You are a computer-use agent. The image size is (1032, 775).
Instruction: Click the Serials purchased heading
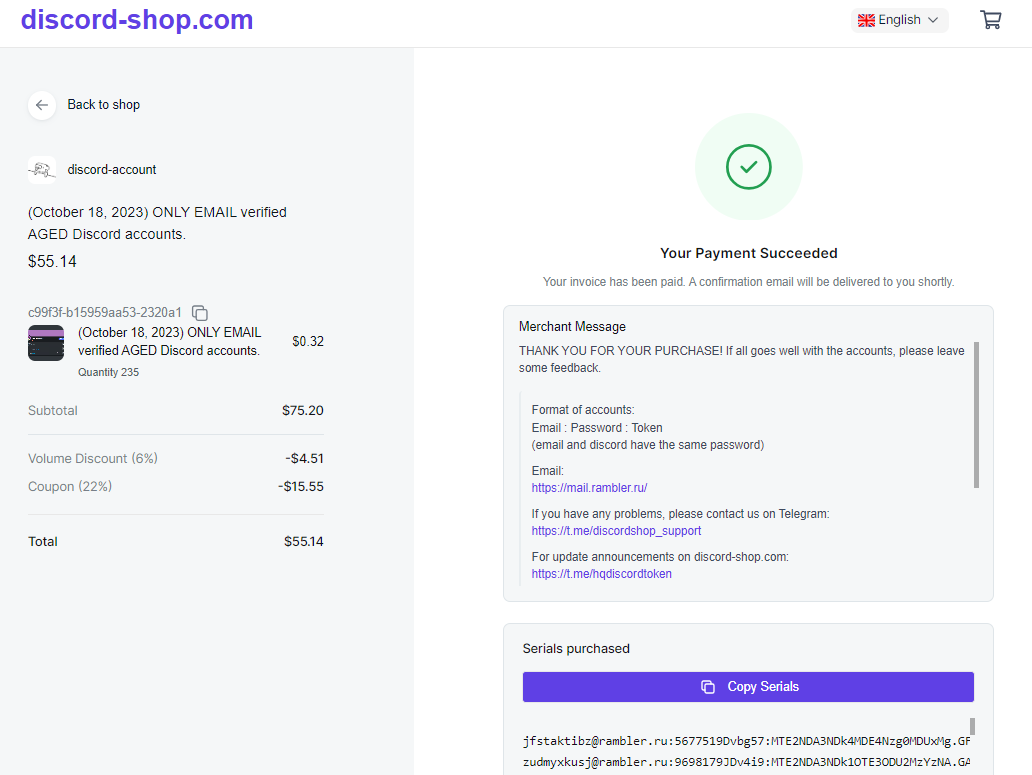coord(576,649)
